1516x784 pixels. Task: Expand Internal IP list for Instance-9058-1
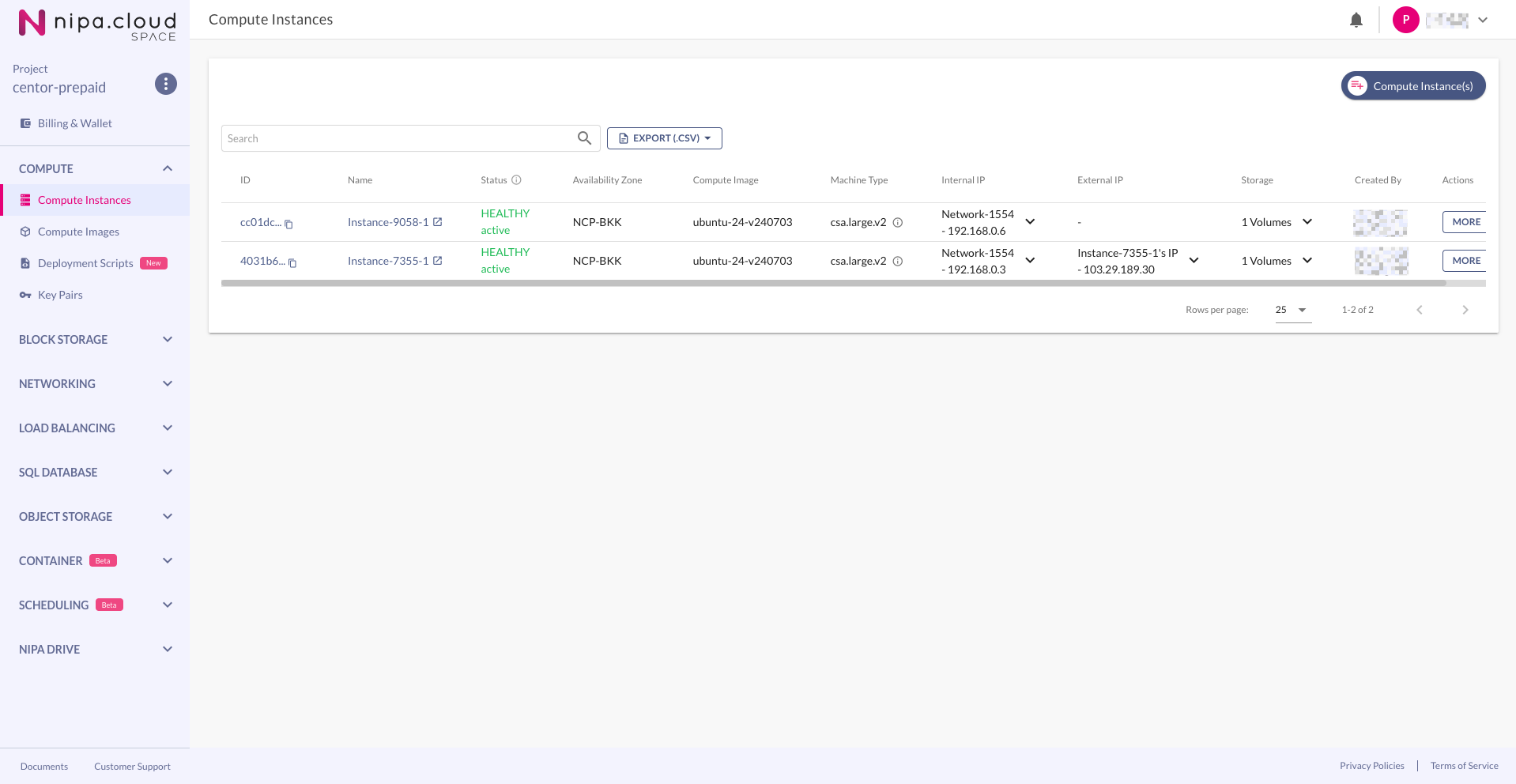tap(1030, 222)
